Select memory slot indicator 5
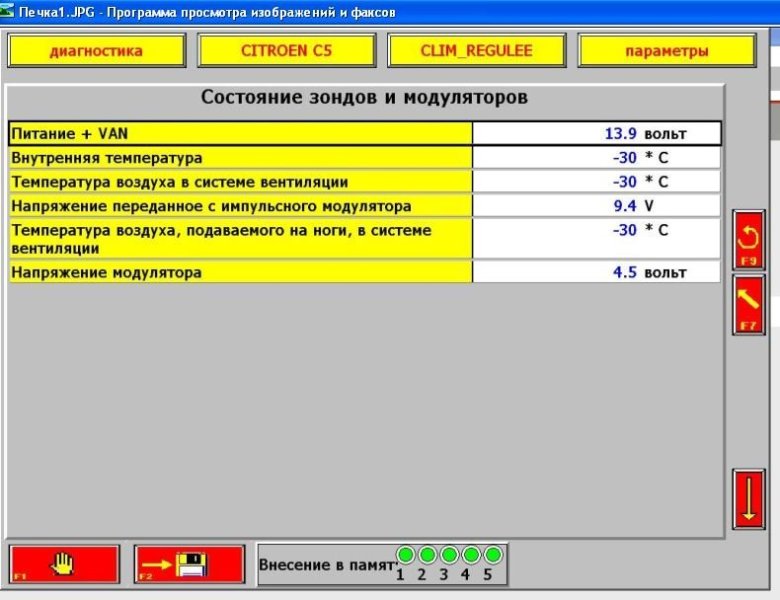The width and height of the screenshot is (780, 600). tap(492, 555)
